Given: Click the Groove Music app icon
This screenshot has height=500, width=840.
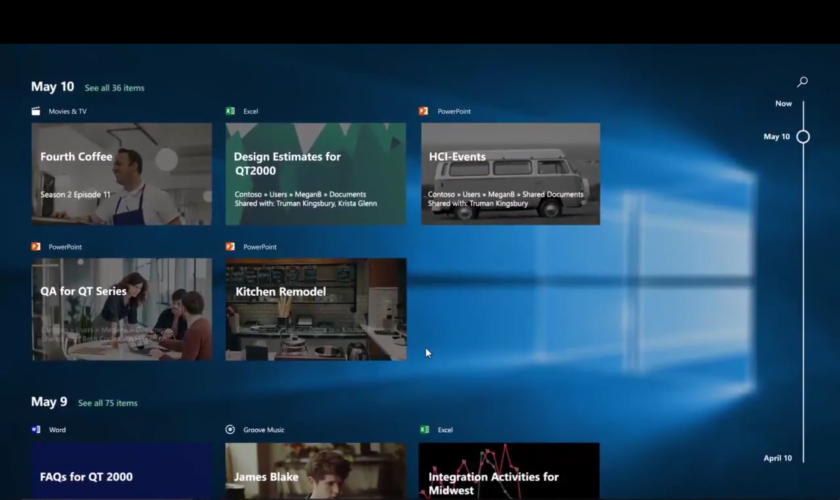Looking at the screenshot, I should [x=230, y=429].
